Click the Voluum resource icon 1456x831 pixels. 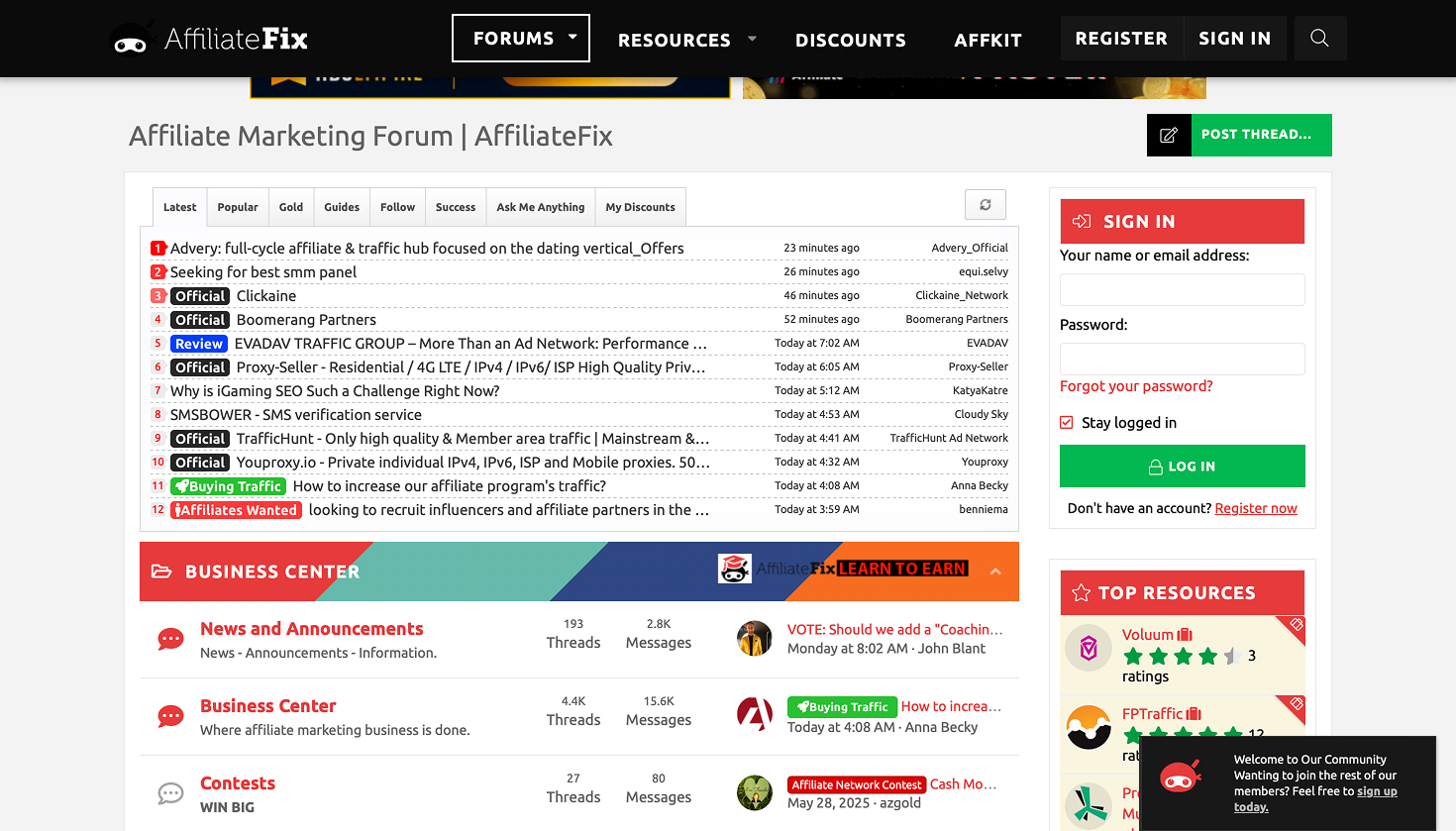pyautogui.click(x=1089, y=648)
